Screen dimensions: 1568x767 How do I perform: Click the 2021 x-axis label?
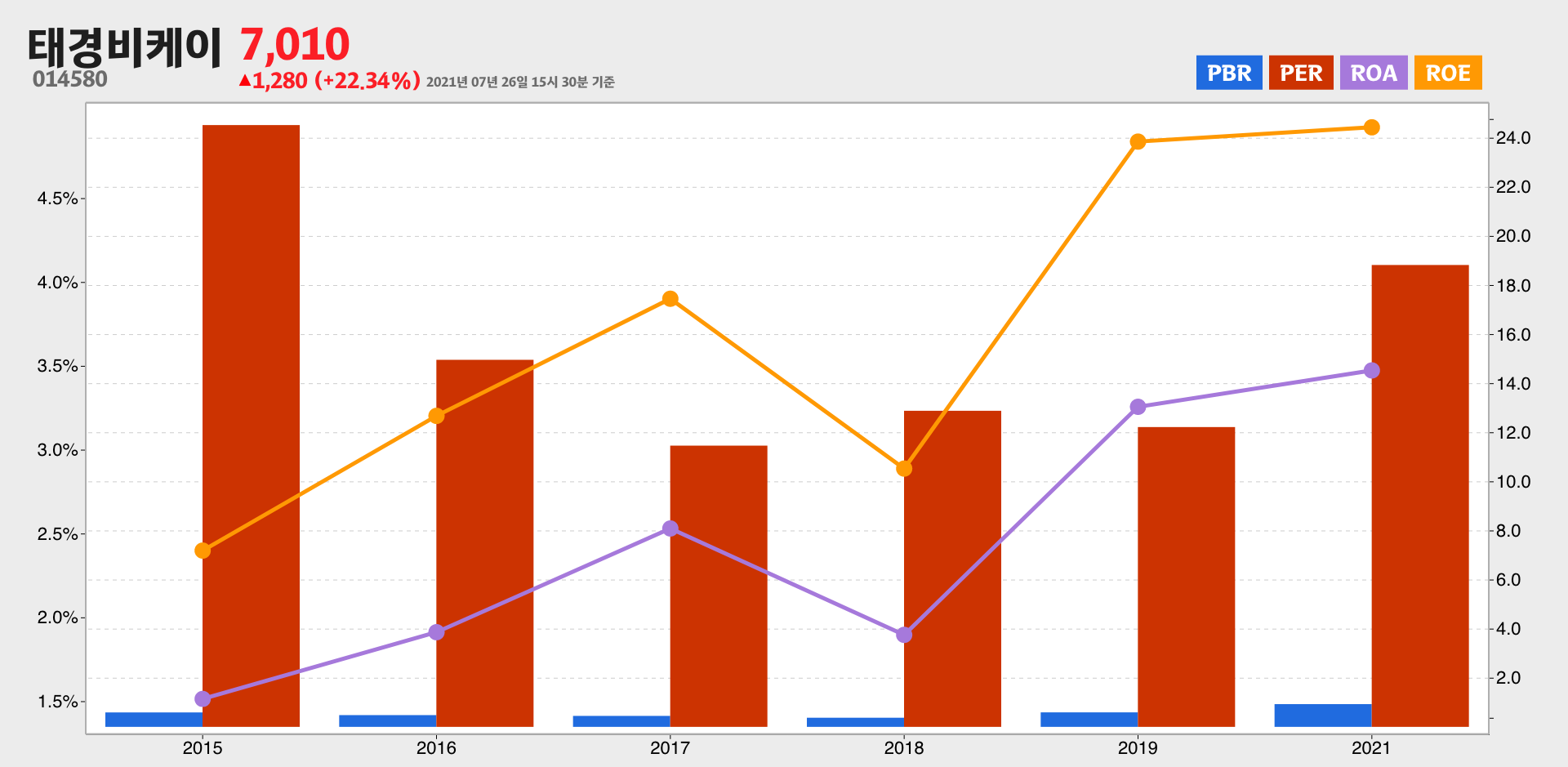point(1371,747)
